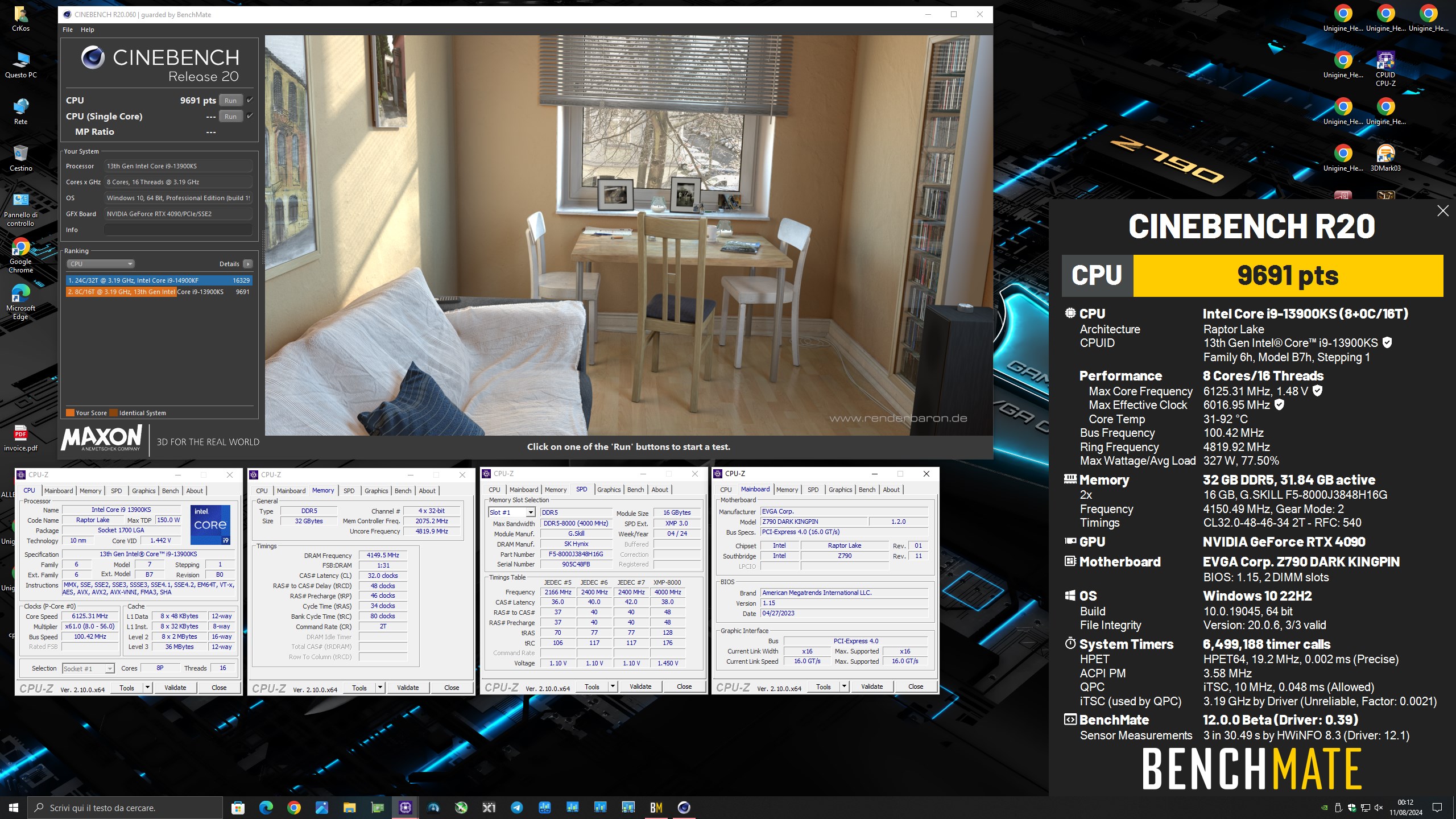
Task: Open Tools dropdown arrow in CPU-Z CPU window
Action: point(147,688)
